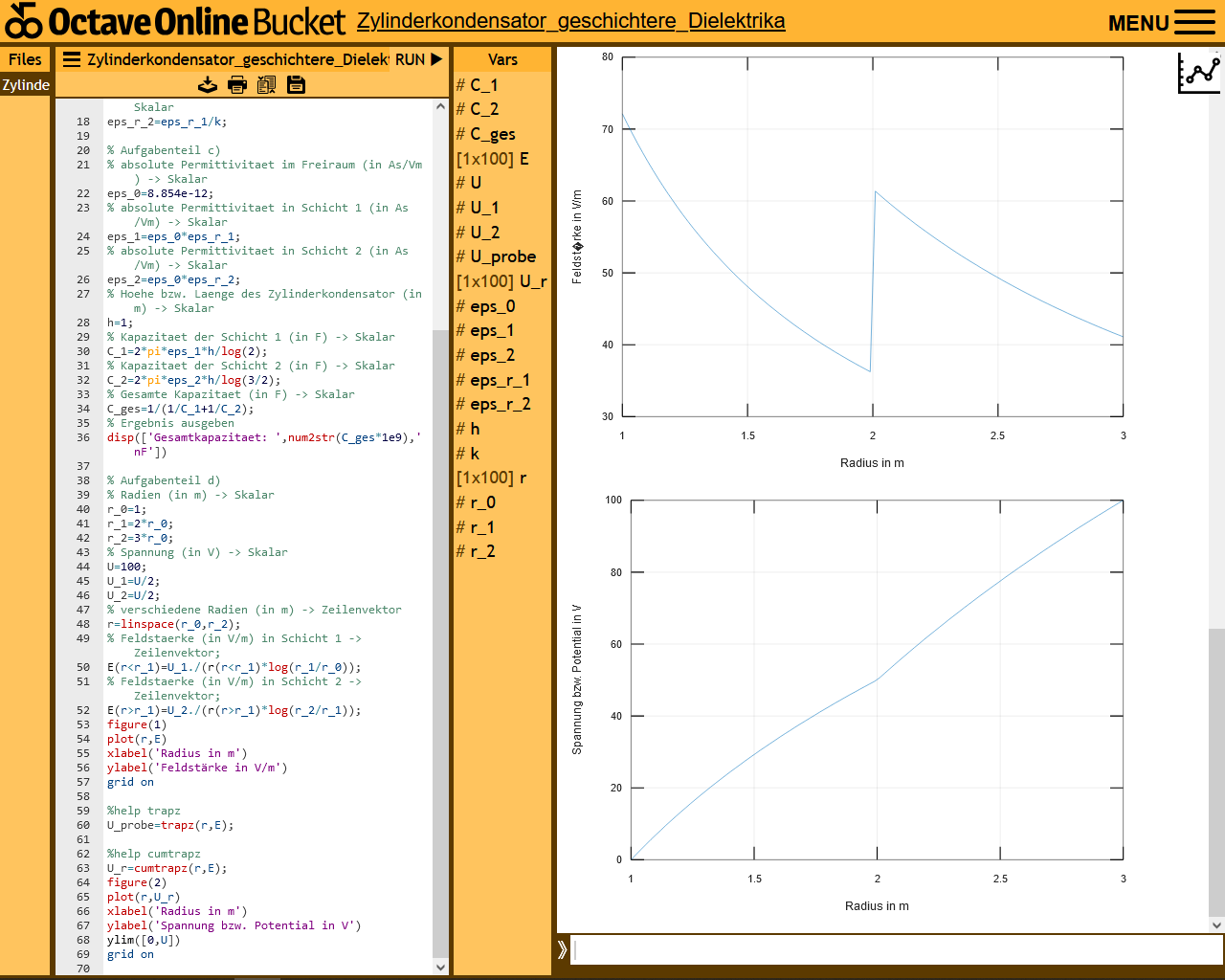Screen dimensions: 1225x980
Task: Click the Octave Online logo icon
Action: [x=24, y=21]
